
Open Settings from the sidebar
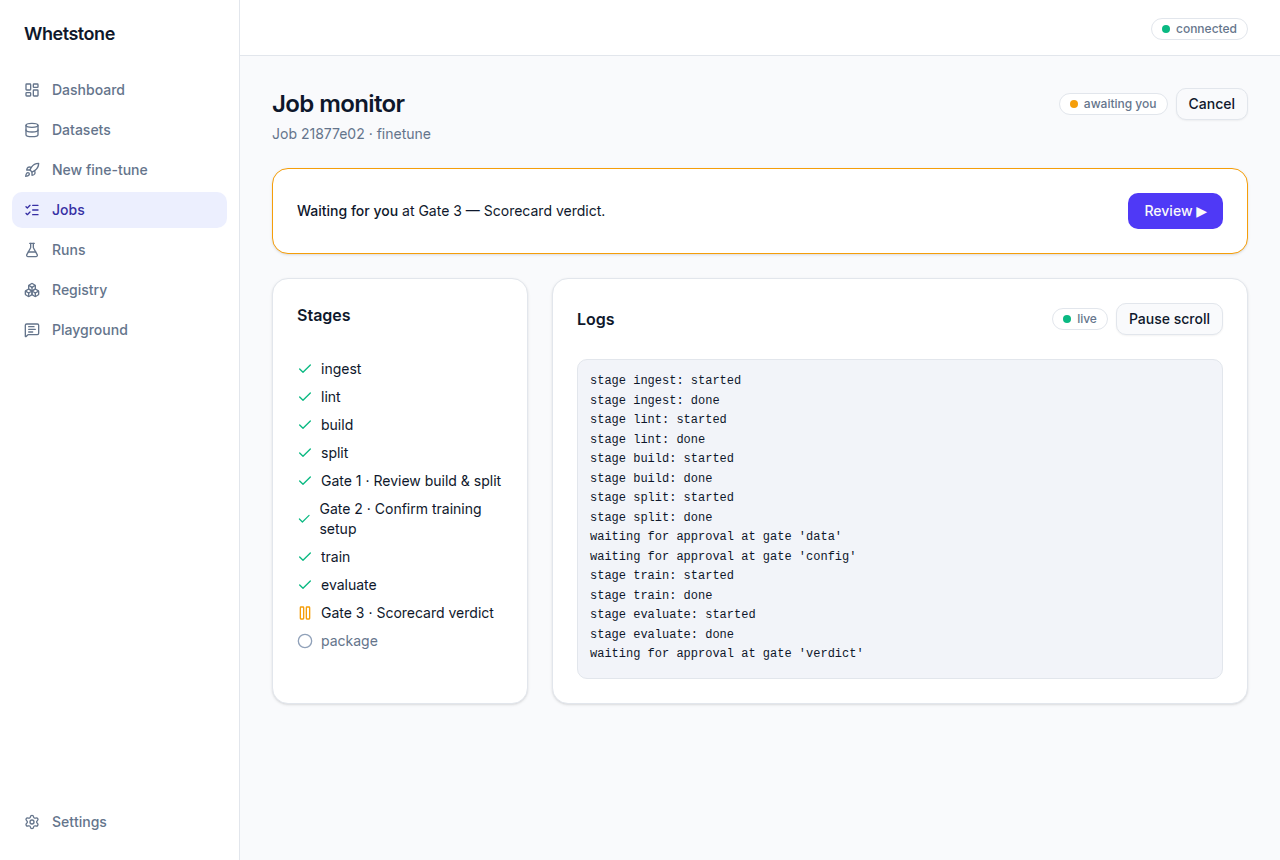coord(119,822)
